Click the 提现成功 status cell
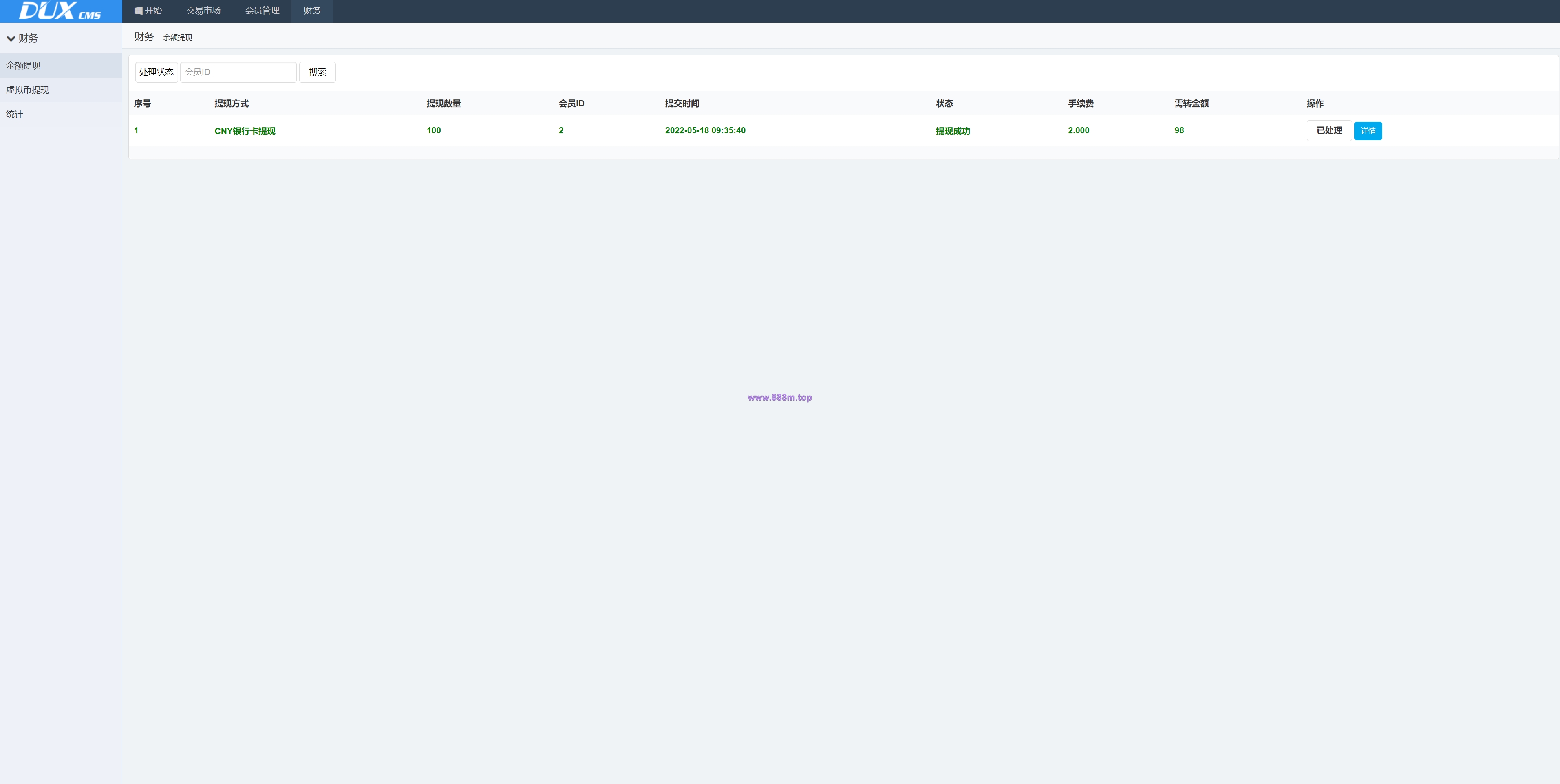This screenshot has width=1560, height=784. click(x=953, y=131)
